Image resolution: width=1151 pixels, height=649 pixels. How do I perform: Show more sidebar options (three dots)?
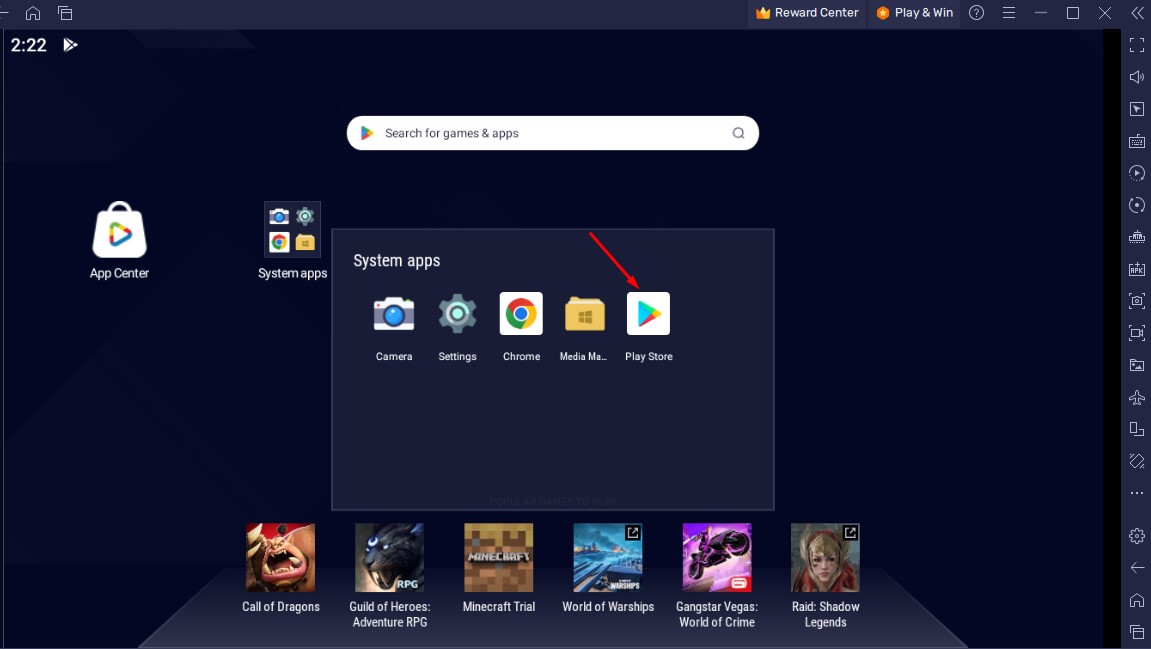point(1136,493)
